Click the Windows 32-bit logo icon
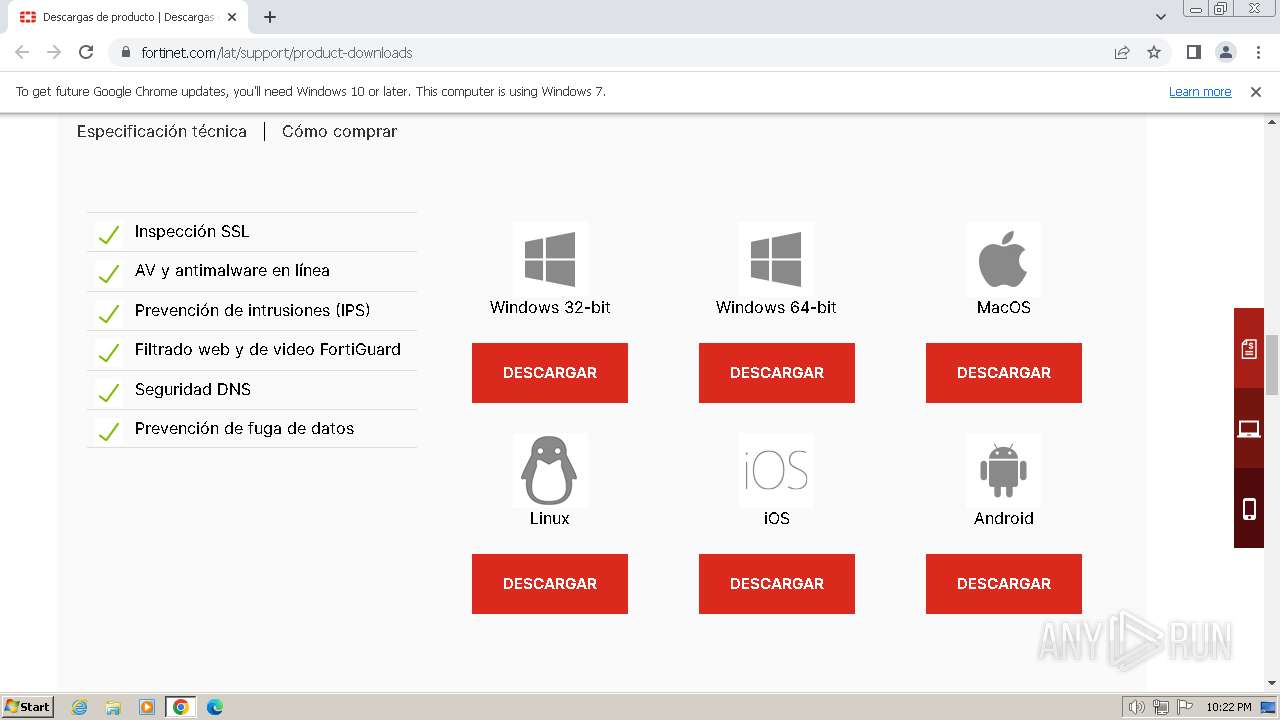 550,259
